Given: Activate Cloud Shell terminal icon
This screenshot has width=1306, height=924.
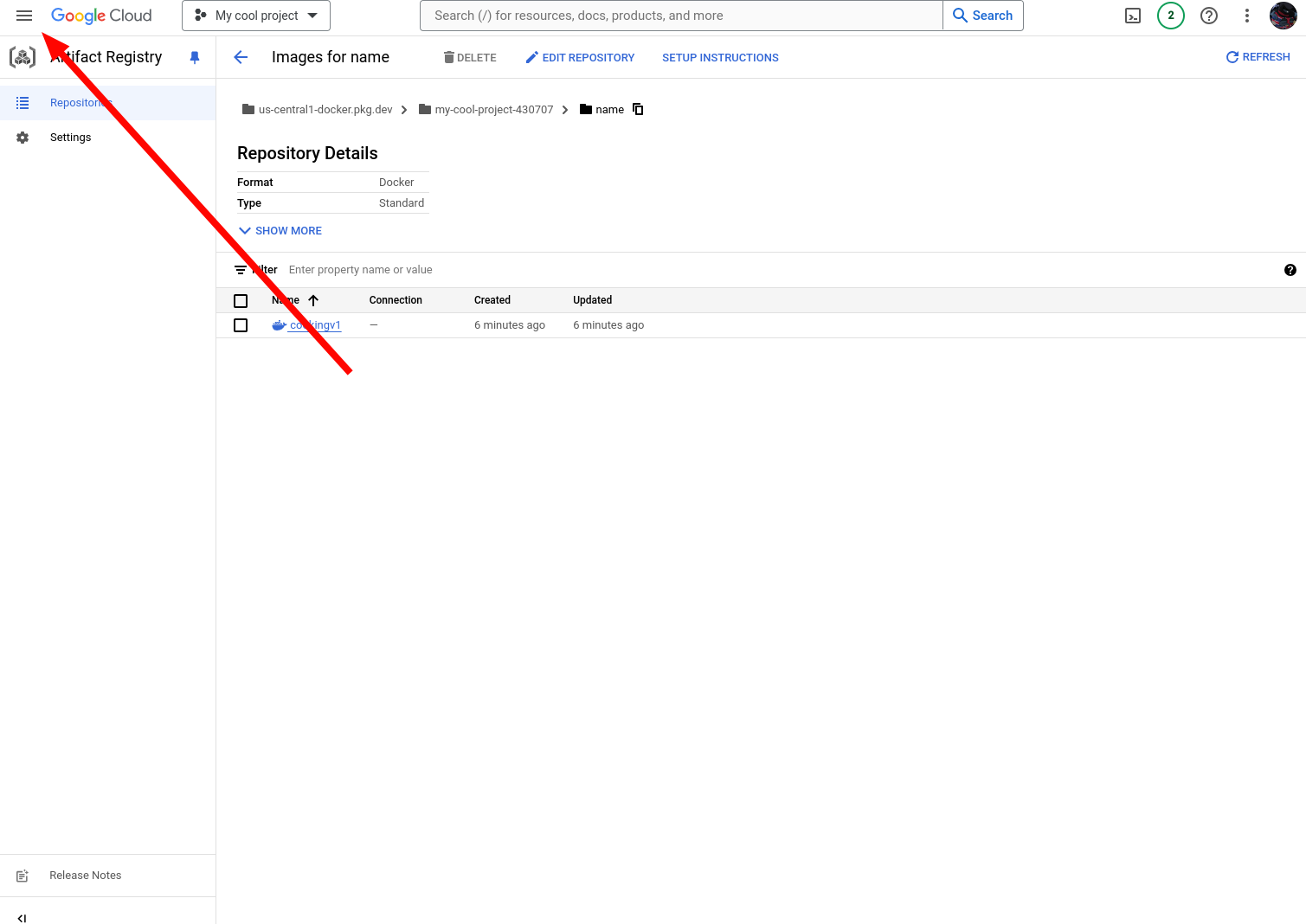Looking at the screenshot, I should click(x=1133, y=16).
